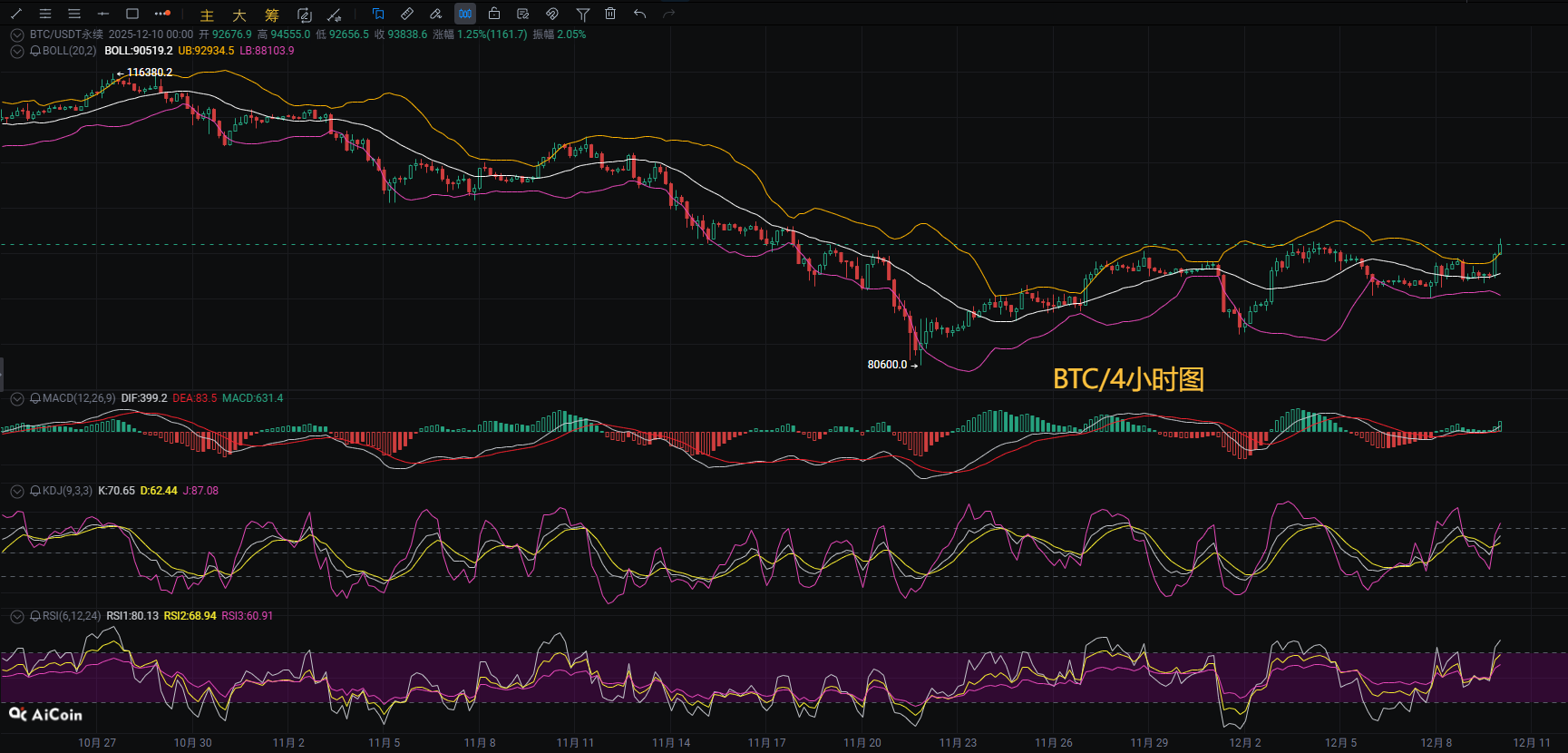Click the lock drawings icon
1568x753 pixels.
pyautogui.click(x=494, y=14)
